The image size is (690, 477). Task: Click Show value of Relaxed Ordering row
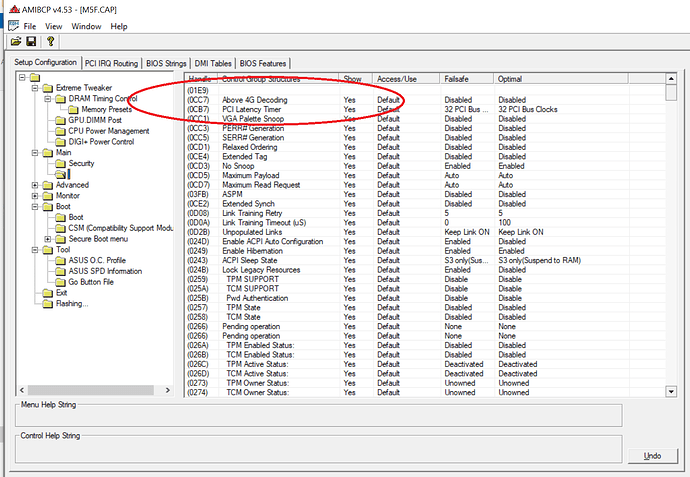349,147
